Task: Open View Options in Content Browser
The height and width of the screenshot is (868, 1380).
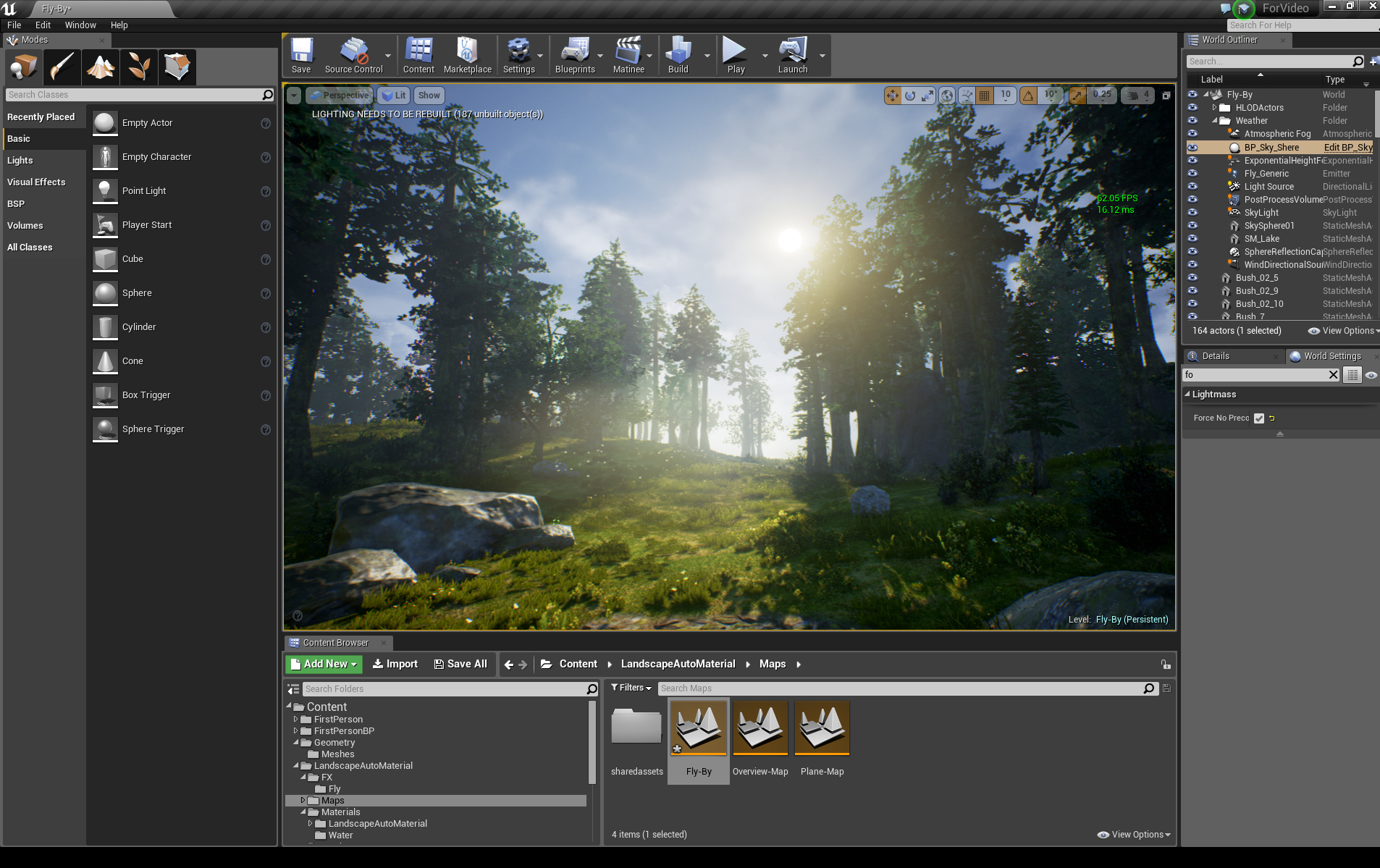Action: tap(1135, 835)
